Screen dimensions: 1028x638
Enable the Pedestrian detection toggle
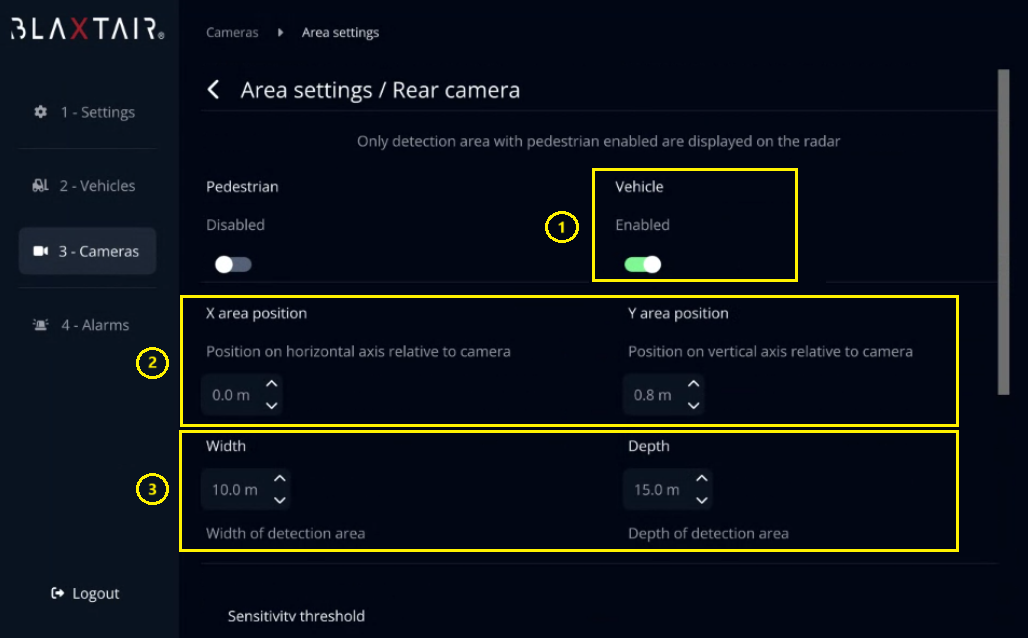coord(233,264)
